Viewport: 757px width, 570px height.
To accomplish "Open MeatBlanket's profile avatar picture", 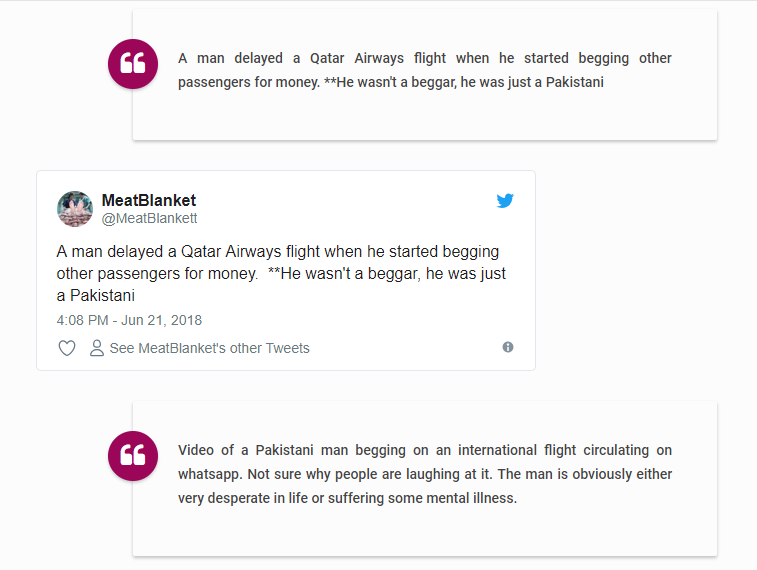I will [x=75, y=209].
